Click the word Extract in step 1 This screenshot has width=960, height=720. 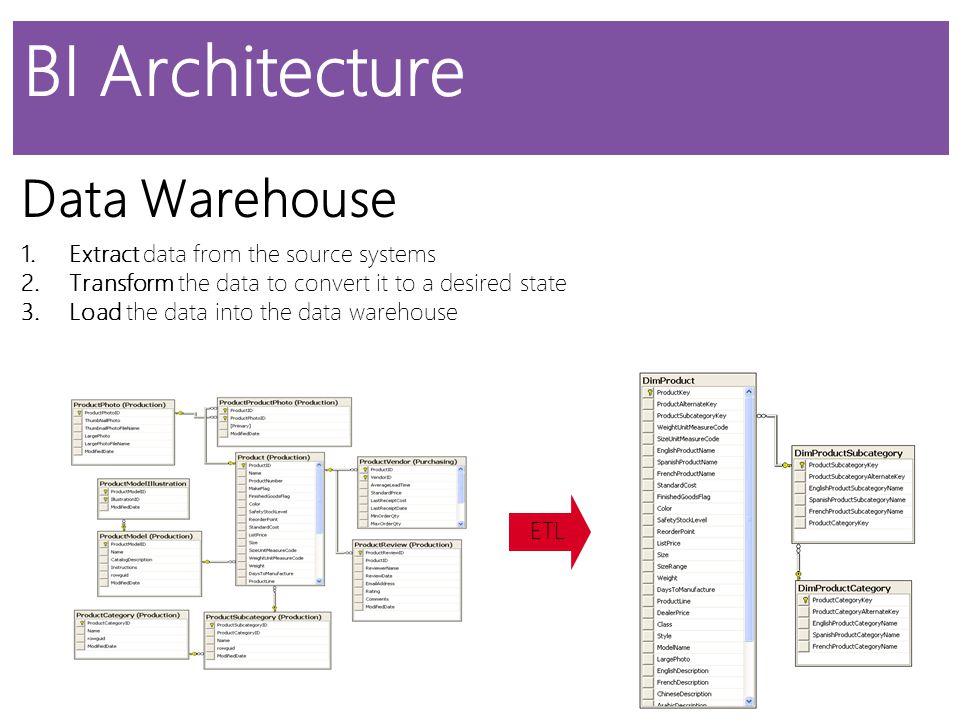point(105,254)
